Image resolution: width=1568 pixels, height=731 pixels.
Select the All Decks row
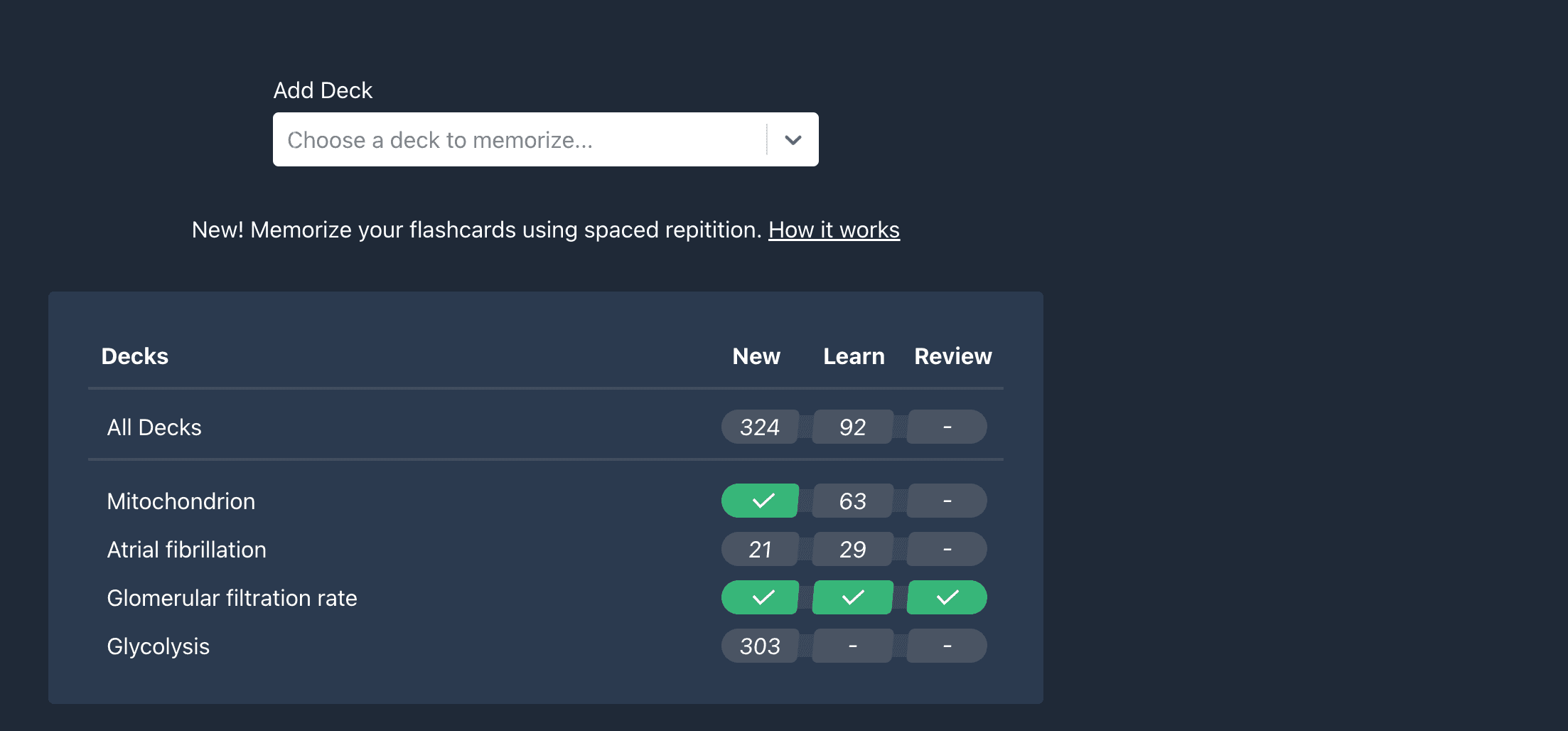tap(154, 427)
